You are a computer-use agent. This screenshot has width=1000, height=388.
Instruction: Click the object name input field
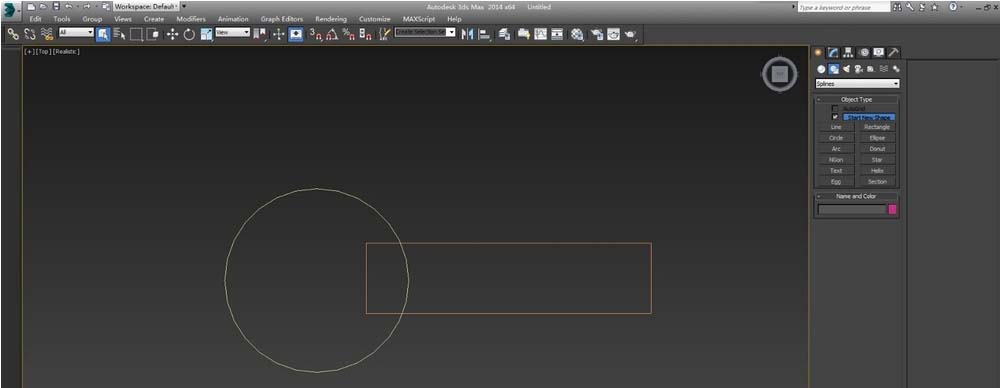(x=853, y=209)
